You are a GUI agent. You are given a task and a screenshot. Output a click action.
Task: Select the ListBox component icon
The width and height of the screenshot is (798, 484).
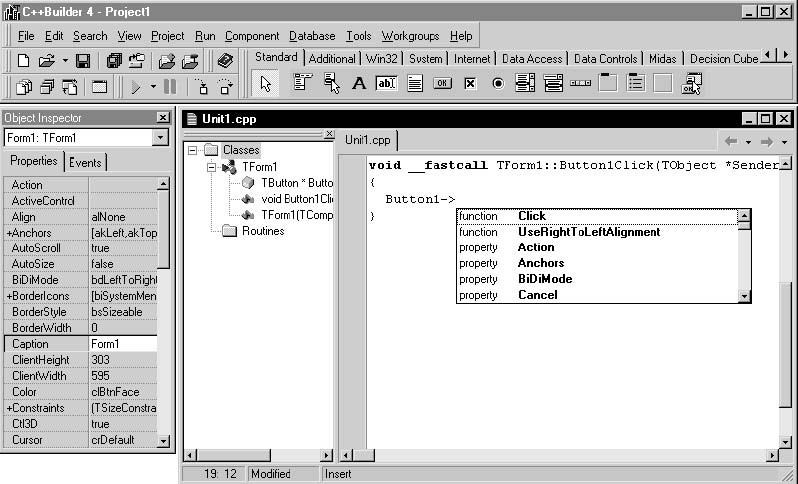coord(525,83)
